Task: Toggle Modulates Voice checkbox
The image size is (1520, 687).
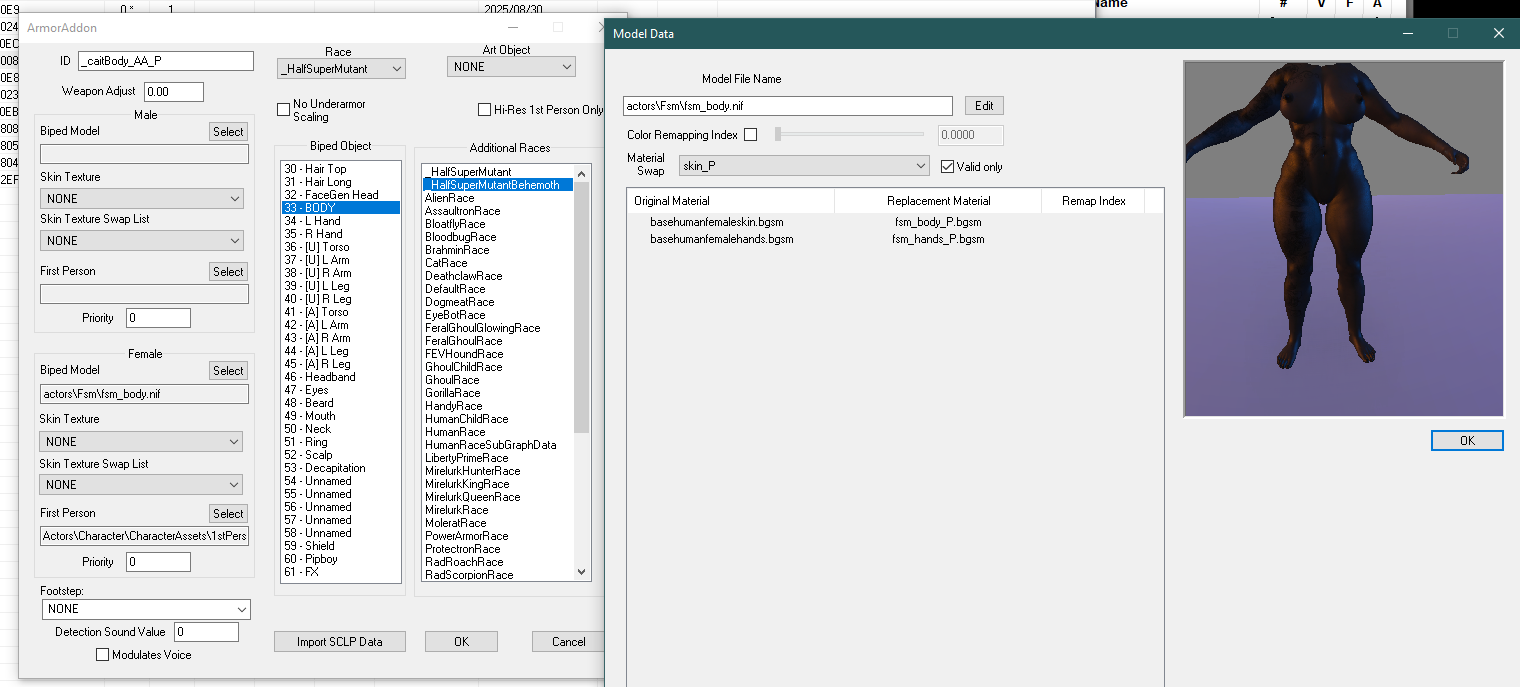Action: coord(102,655)
